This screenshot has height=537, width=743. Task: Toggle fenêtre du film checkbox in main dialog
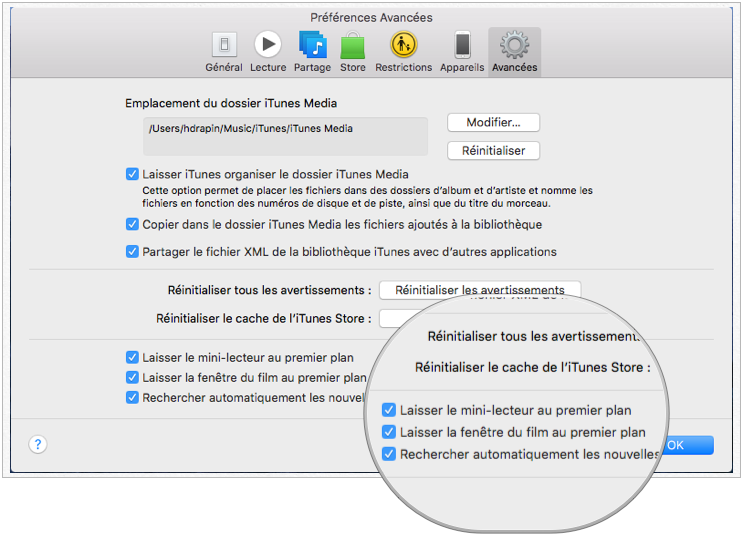[x=132, y=377]
